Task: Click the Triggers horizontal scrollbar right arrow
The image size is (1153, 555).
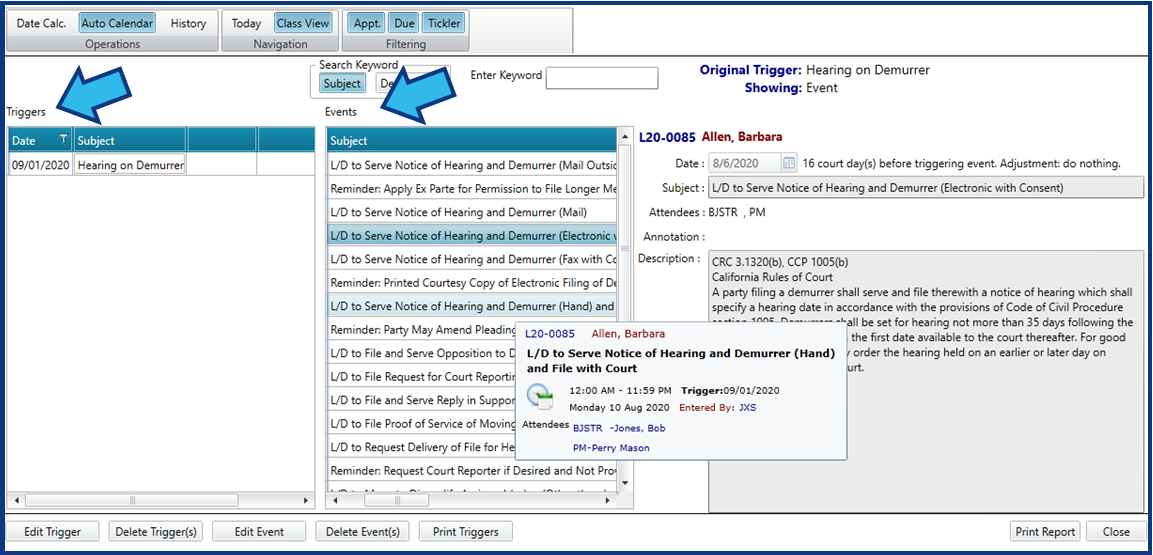Action: click(307, 501)
